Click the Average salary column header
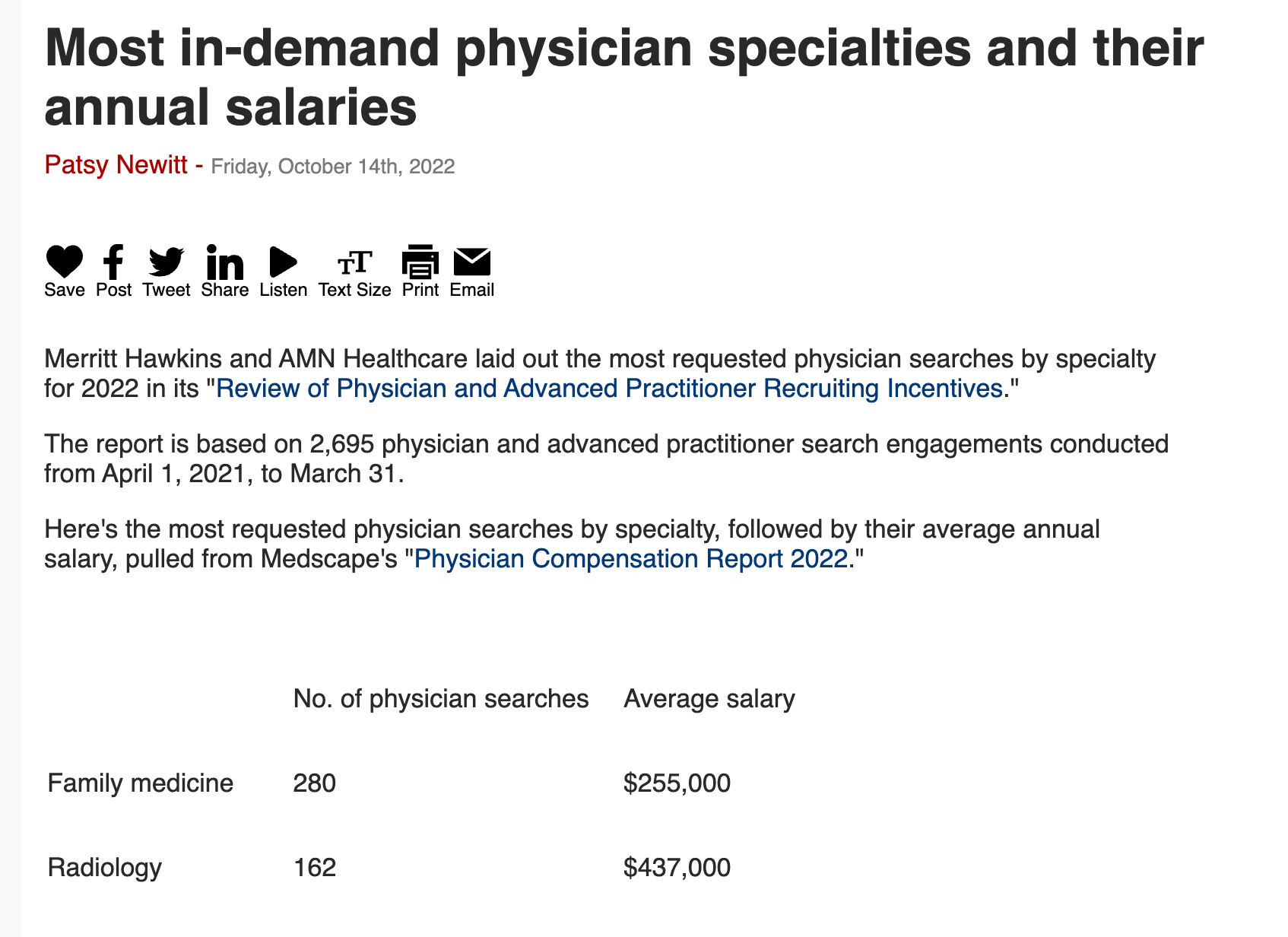The width and height of the screenshot is (1288, 937). 709,699
